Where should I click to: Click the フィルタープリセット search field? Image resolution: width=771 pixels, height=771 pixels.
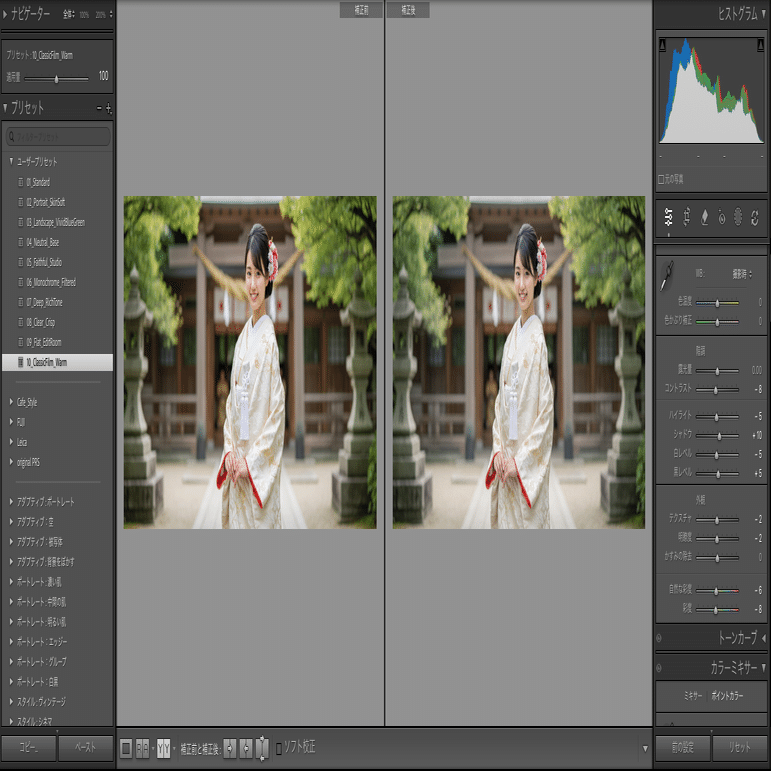(58, 137)
